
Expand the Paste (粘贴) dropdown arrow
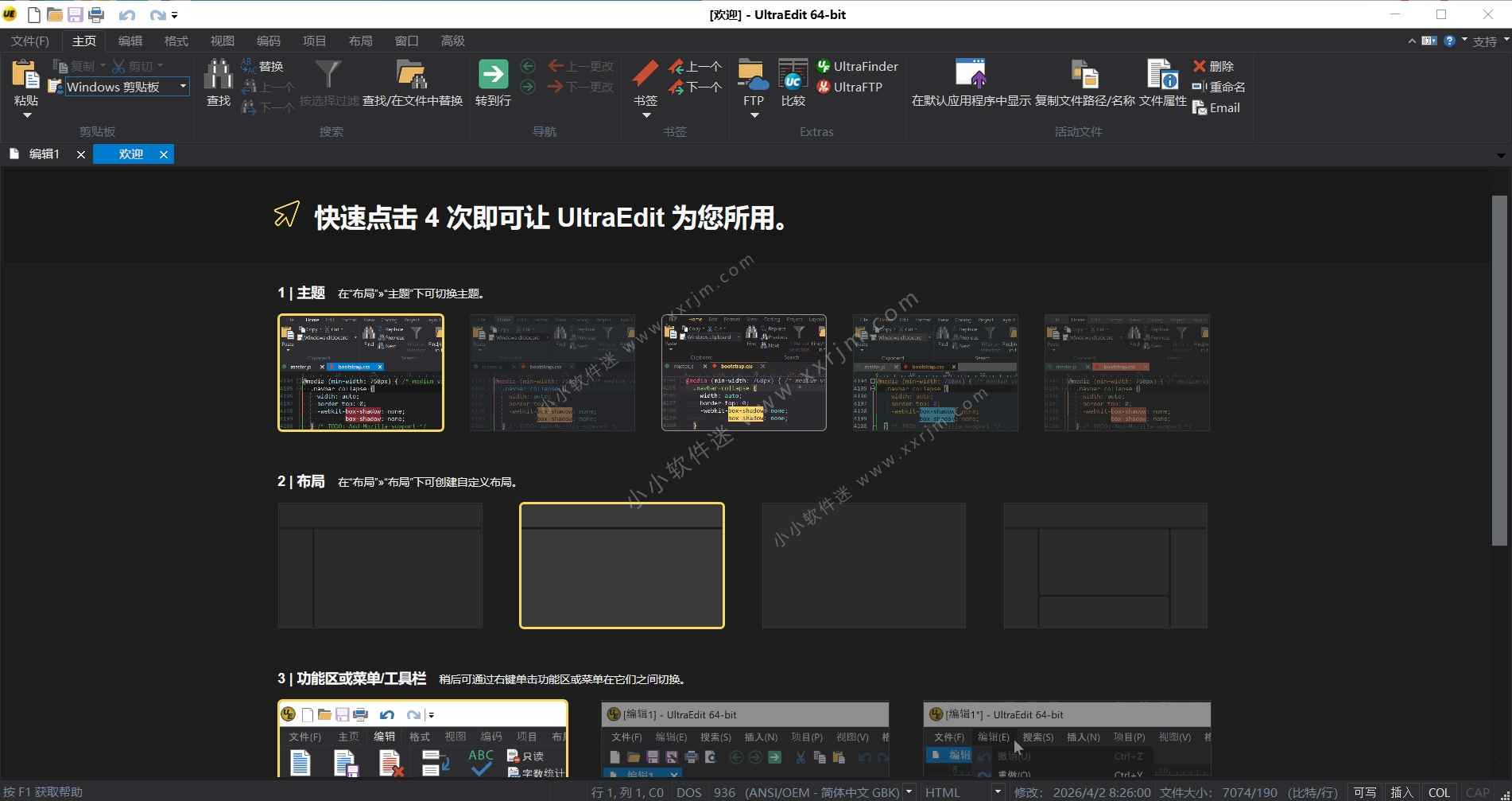(26, 115)
